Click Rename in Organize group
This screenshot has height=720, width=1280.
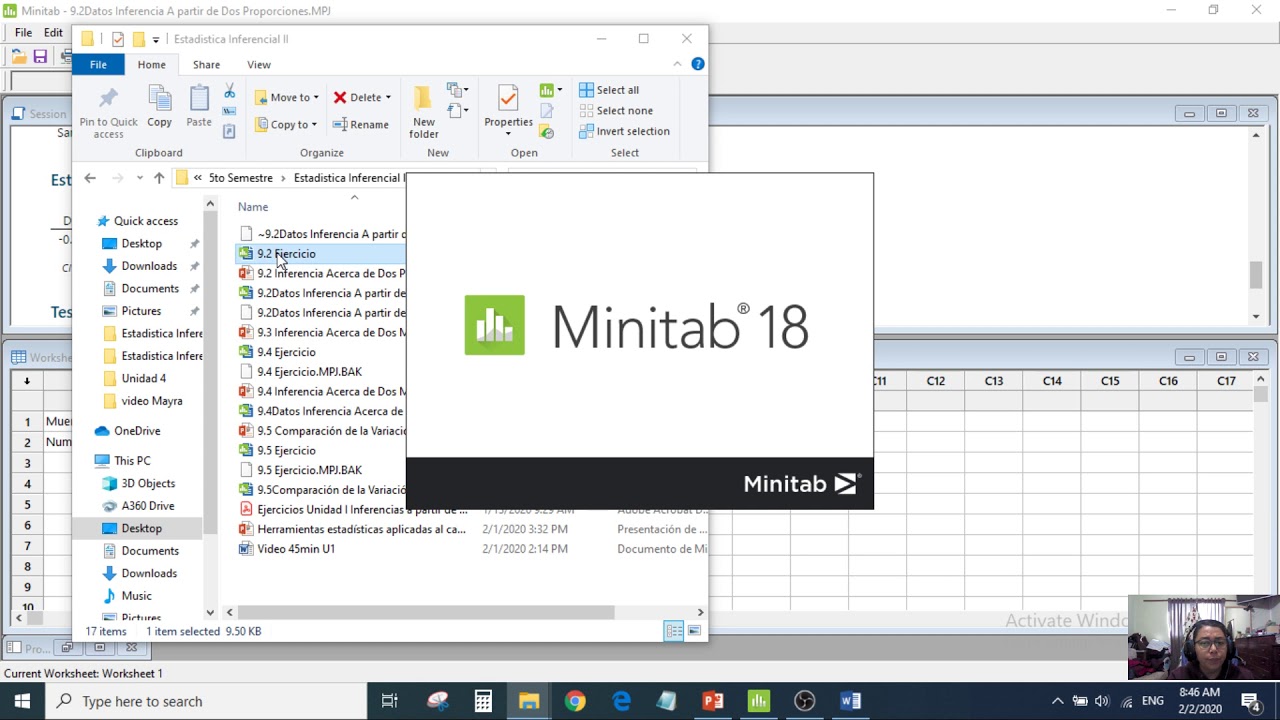pyautogui.click(x=361, y=124)
